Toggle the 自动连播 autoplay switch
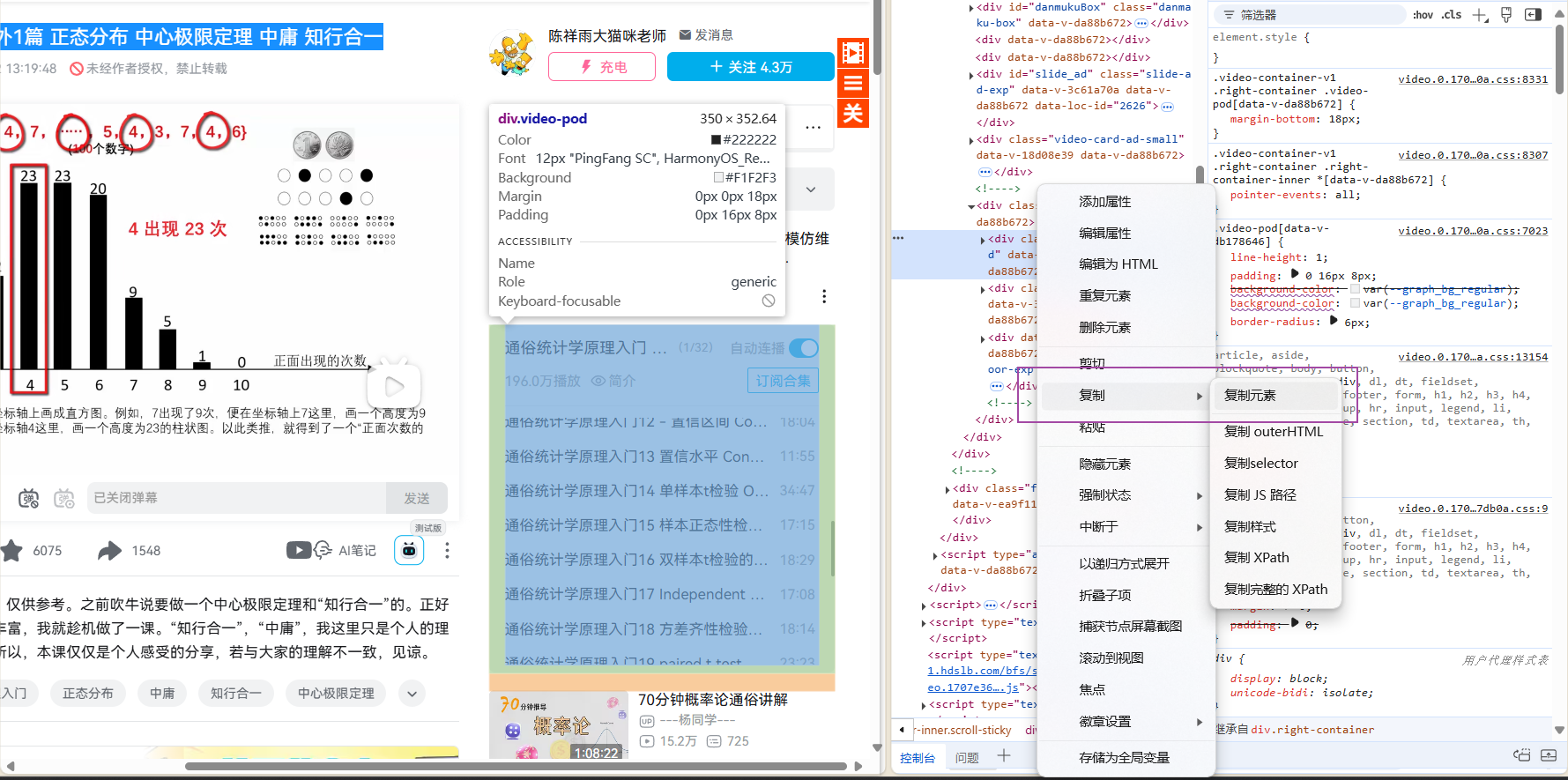 click(x=804, y=348)
